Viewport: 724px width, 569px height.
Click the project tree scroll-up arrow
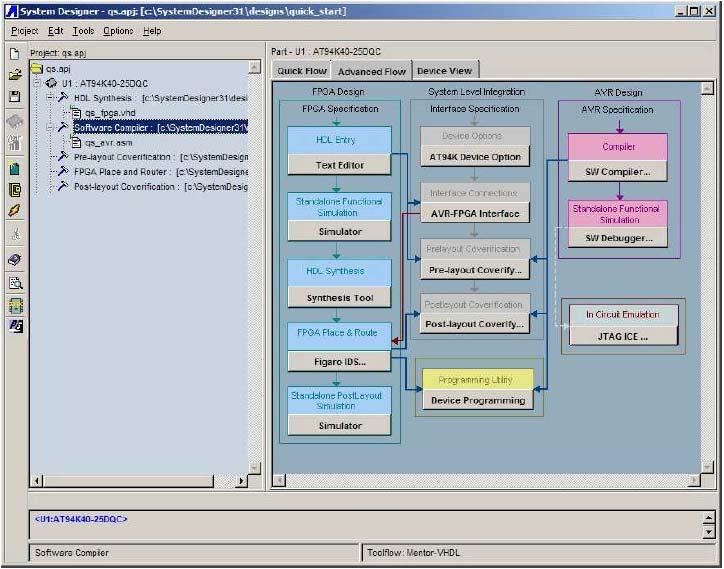254,67
